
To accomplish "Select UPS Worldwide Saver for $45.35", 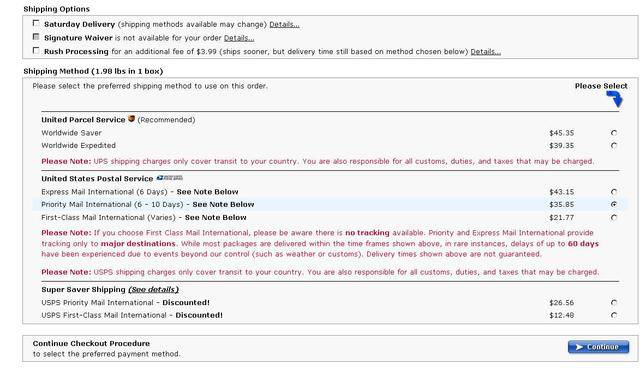I will 614,133.
